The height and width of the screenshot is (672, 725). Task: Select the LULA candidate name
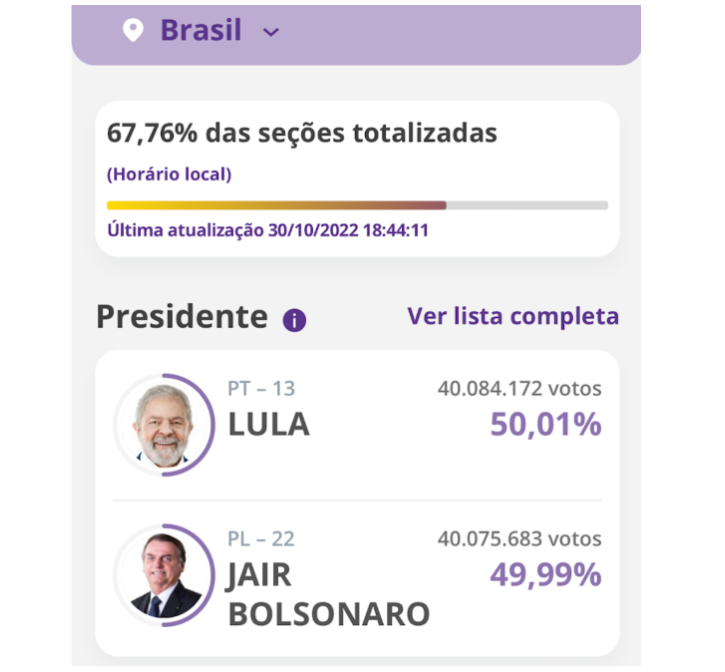pyautogui.click(x=269, y=425)
